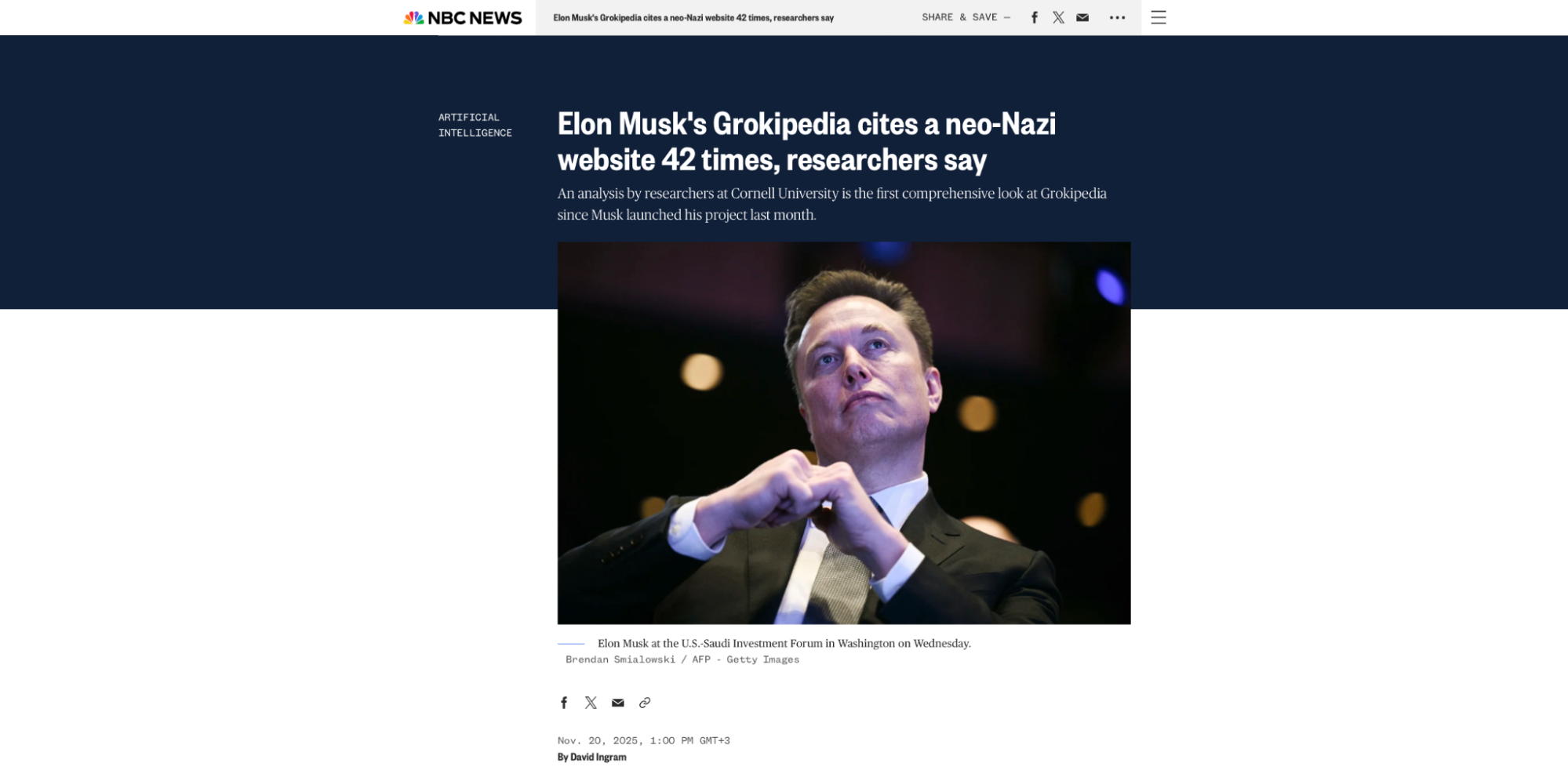This screenshot has width=1568, height=774.
Task: Share on X below the photo
Action: click(x=591, y=703)
